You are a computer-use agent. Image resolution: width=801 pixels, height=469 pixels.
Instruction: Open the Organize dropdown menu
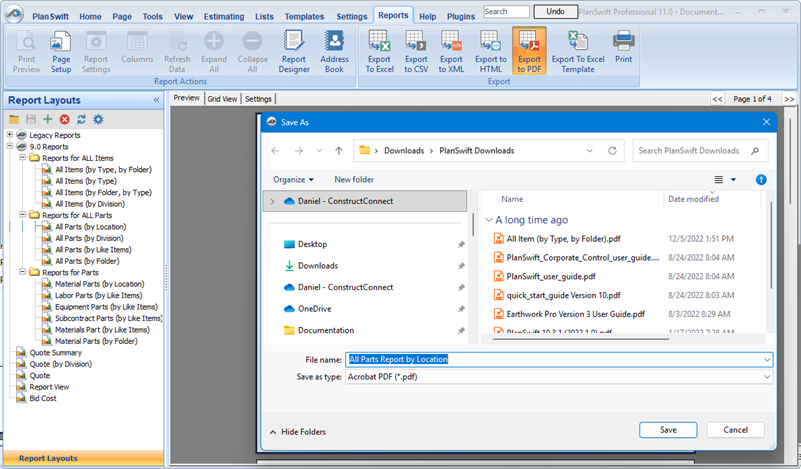point(293,179)
